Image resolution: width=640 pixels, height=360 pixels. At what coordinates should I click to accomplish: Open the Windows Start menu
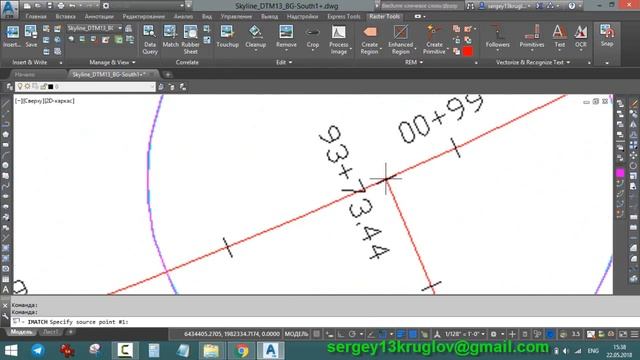(x=11, y=350)
